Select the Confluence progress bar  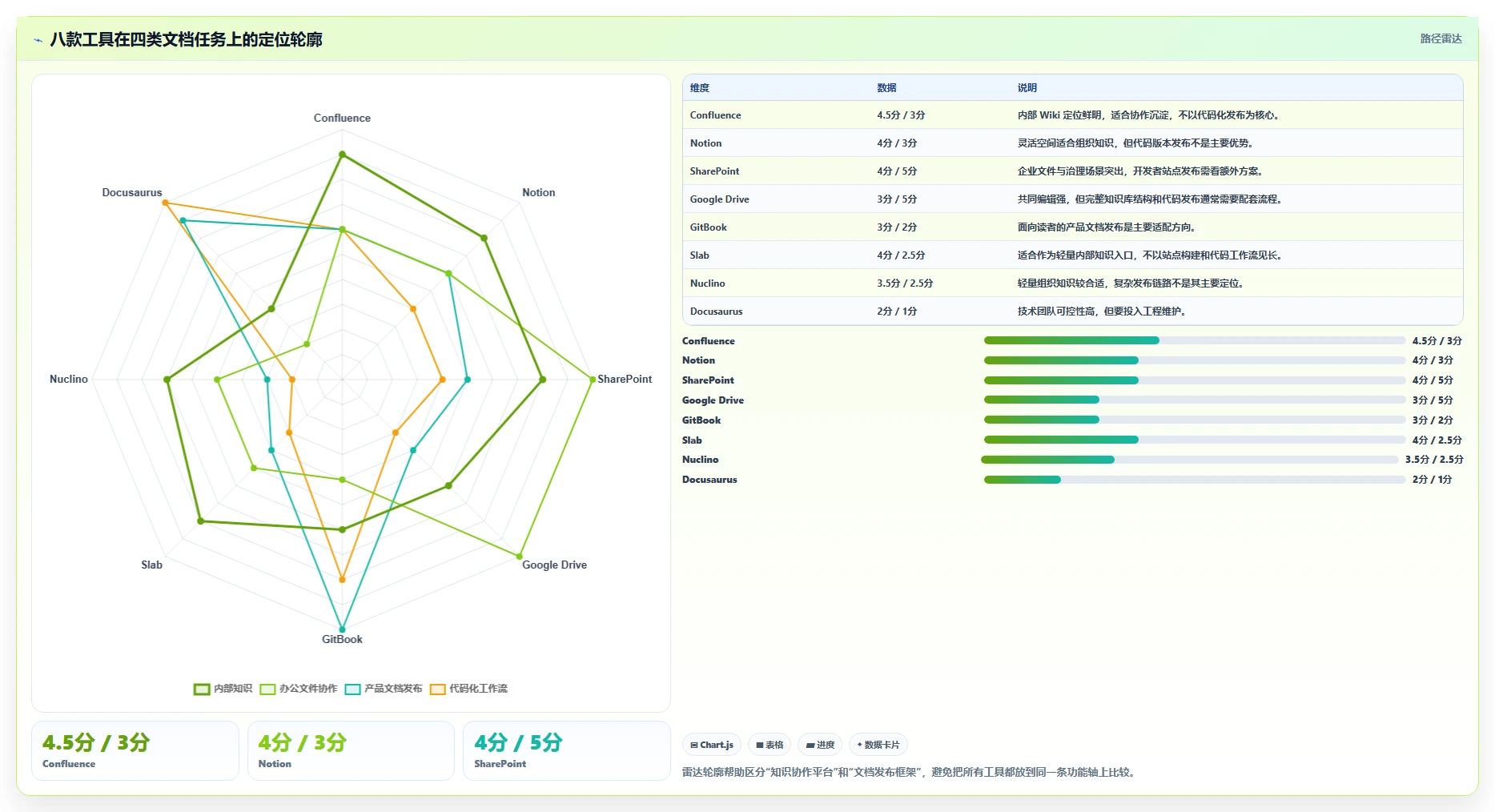(1195, 340)
